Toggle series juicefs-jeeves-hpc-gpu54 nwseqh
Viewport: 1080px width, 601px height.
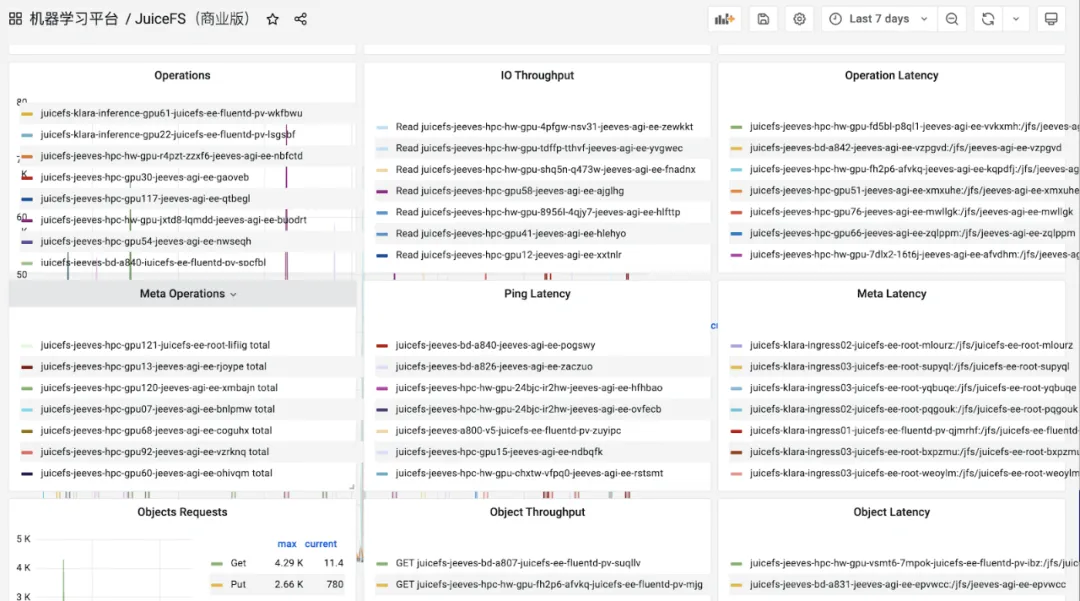point(146,242)
